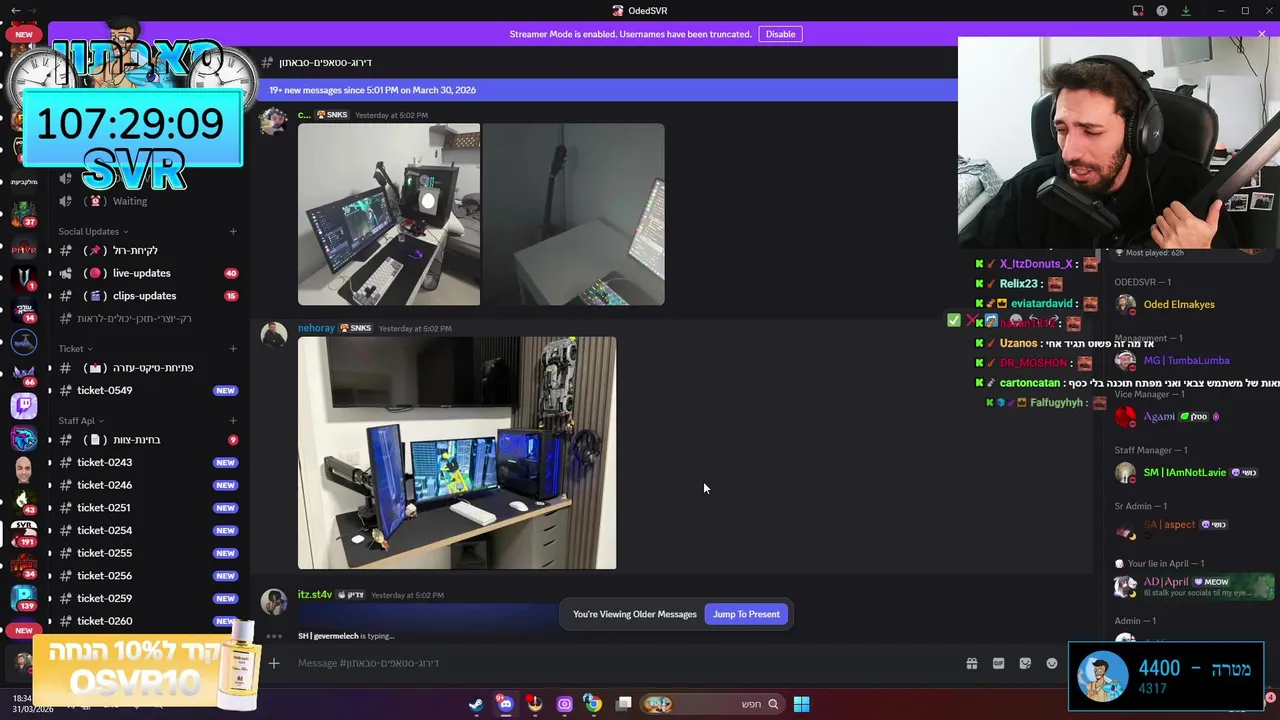Viewport: 1280px width, 720px height.
Task: Click the itz.st4v username in chat
Action: [315, 595]
